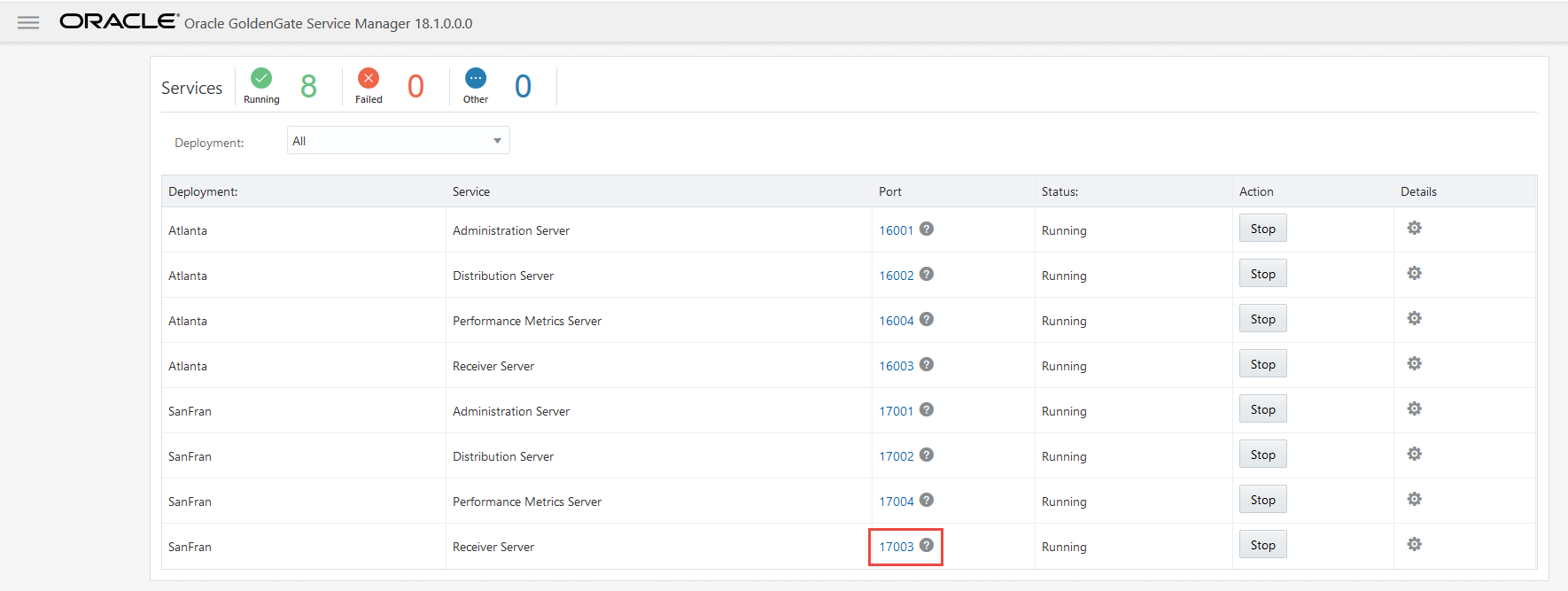Viewport: 1568px width, 591px height.
Task: Click help icon next to port 16004
Action: pos(927,319)
